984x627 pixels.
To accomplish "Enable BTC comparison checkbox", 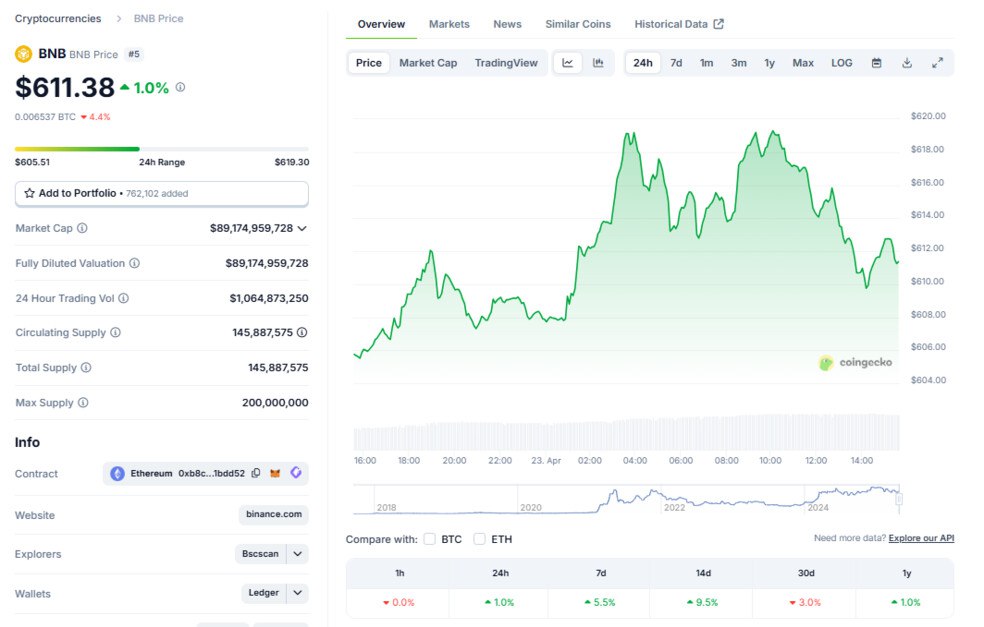I will click(430, 539).
